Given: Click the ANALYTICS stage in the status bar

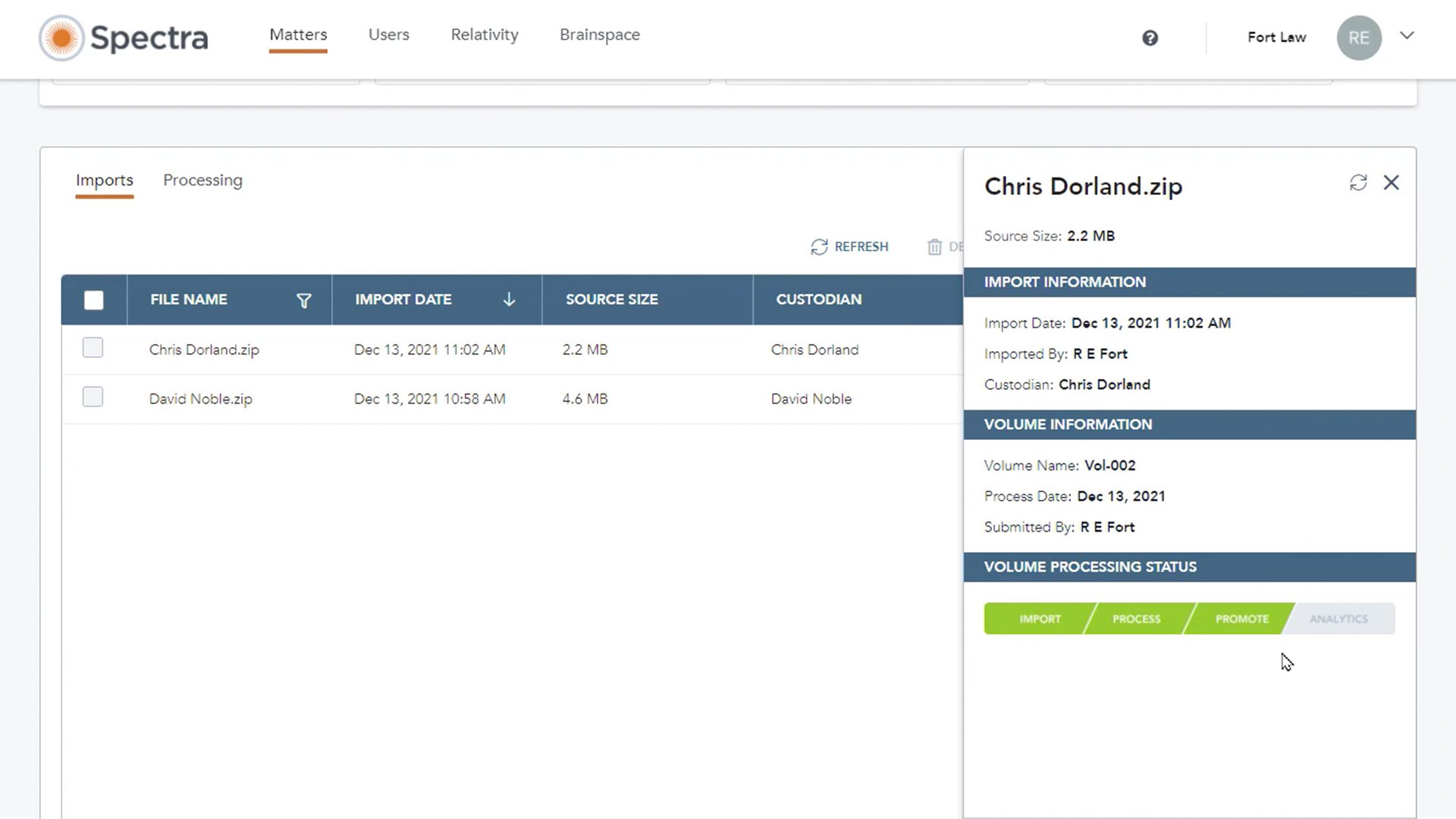Looking at the screenshot, I should click(1338, 619).
